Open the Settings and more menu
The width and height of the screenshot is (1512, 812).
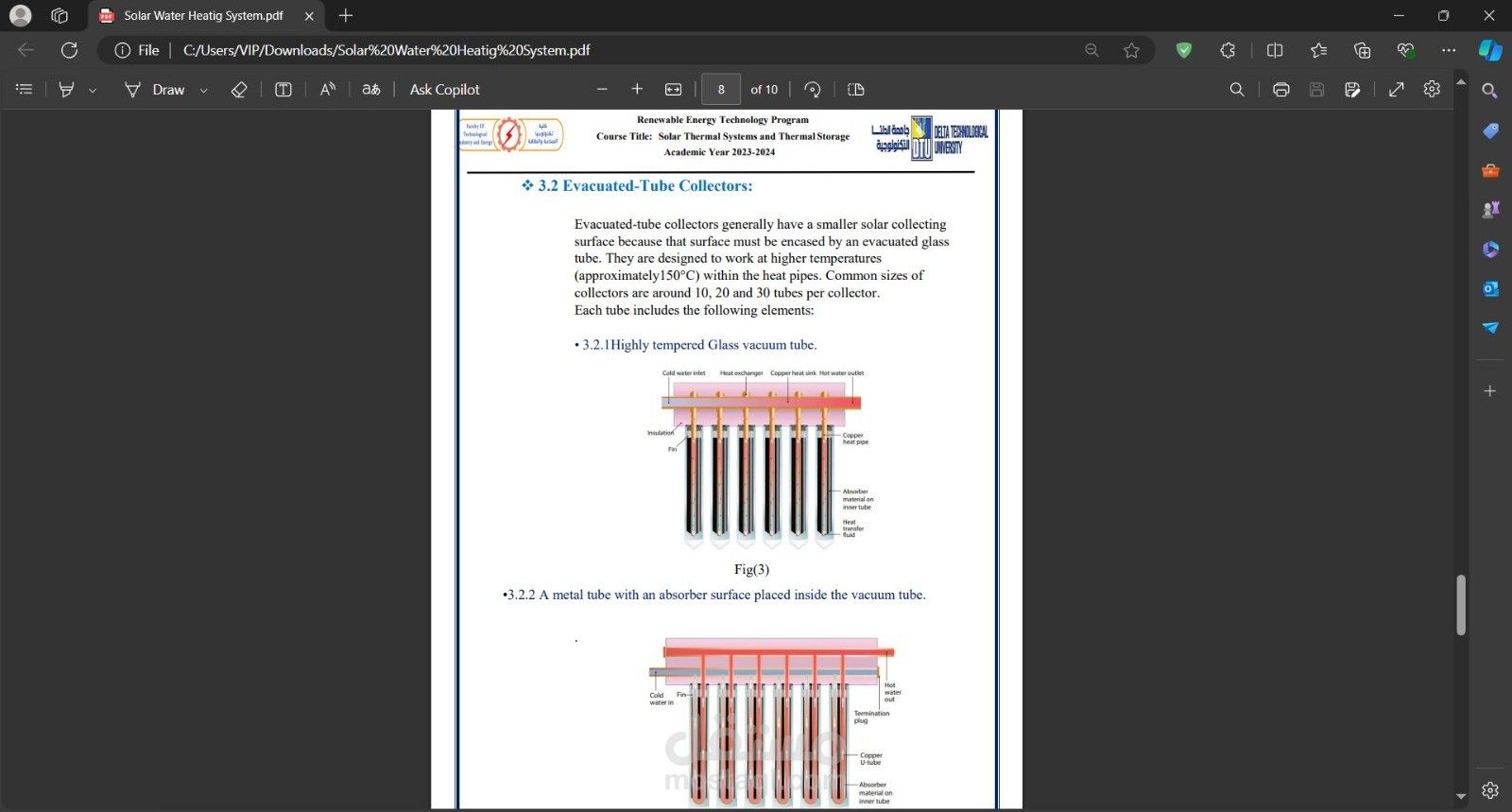tap(1449, 50)
